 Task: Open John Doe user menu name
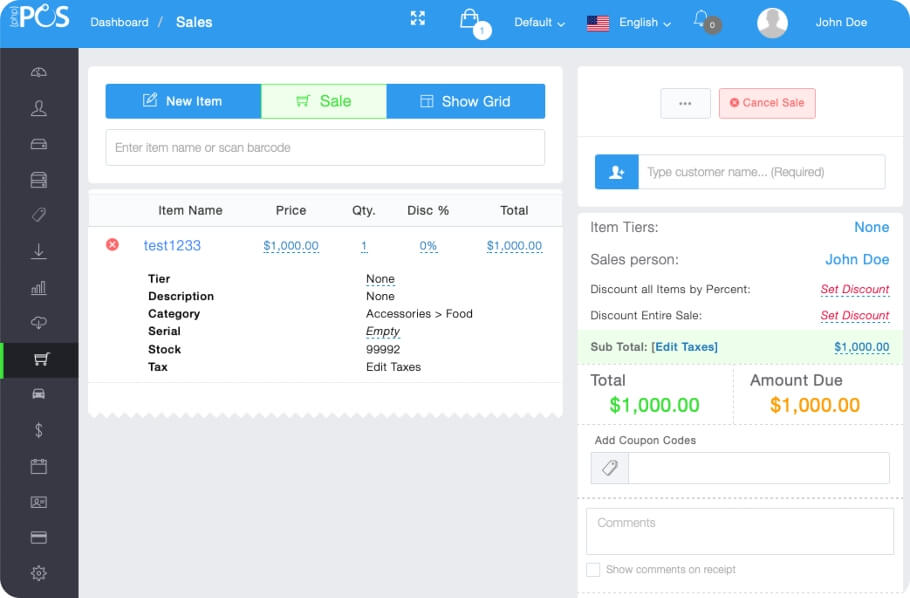[x=841, y=22]
